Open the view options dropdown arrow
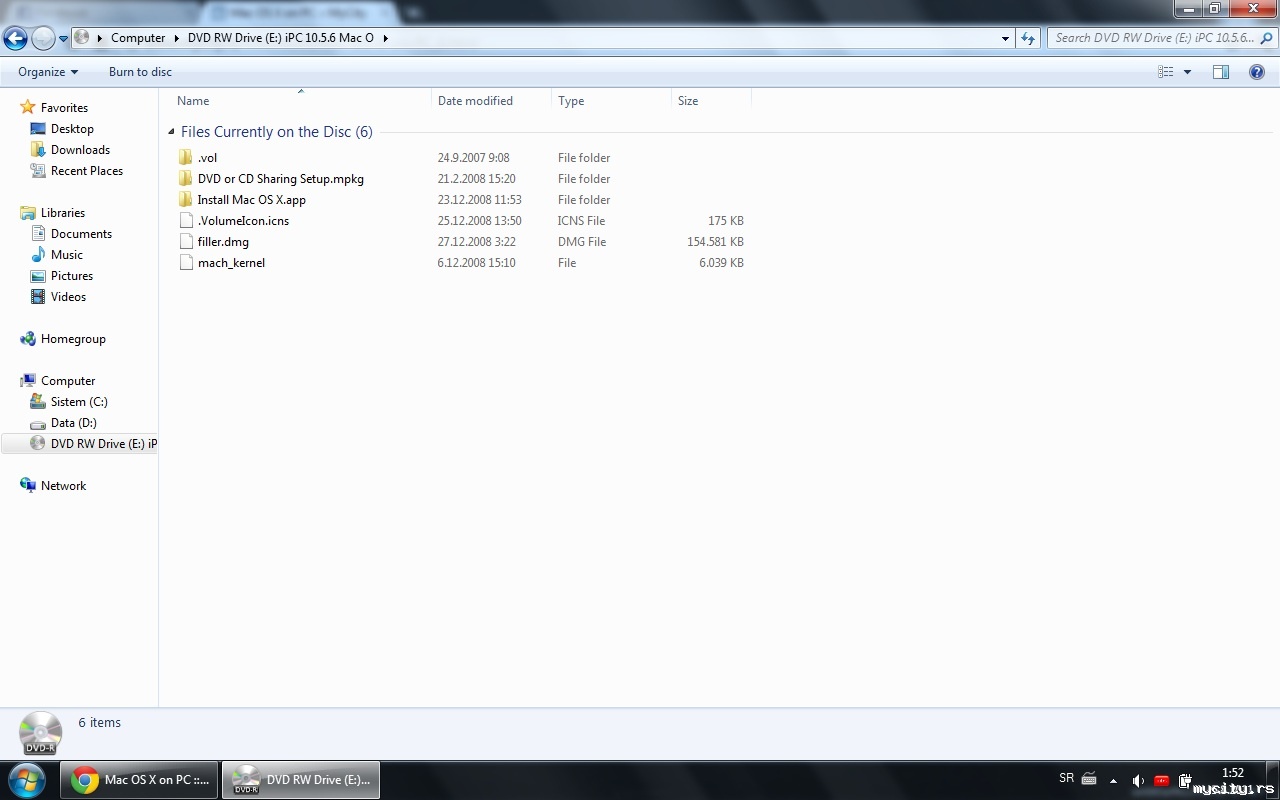Viewport: 1280px width, 800px height. [x=1187, y=72]
